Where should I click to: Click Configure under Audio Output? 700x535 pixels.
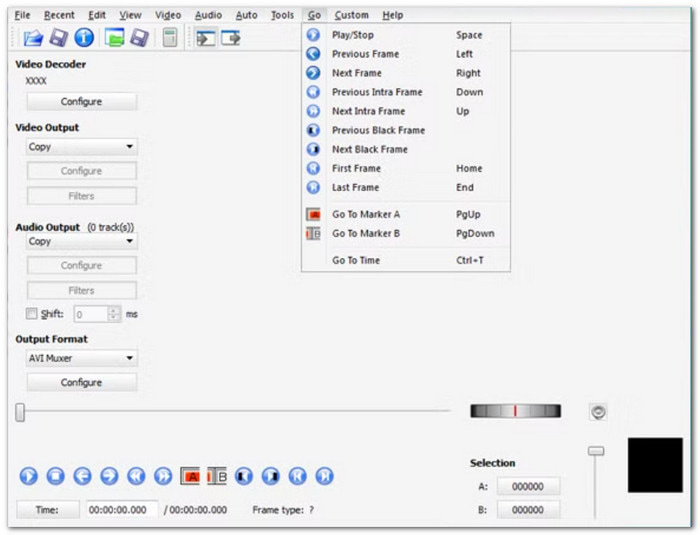[x=82, y=266]
